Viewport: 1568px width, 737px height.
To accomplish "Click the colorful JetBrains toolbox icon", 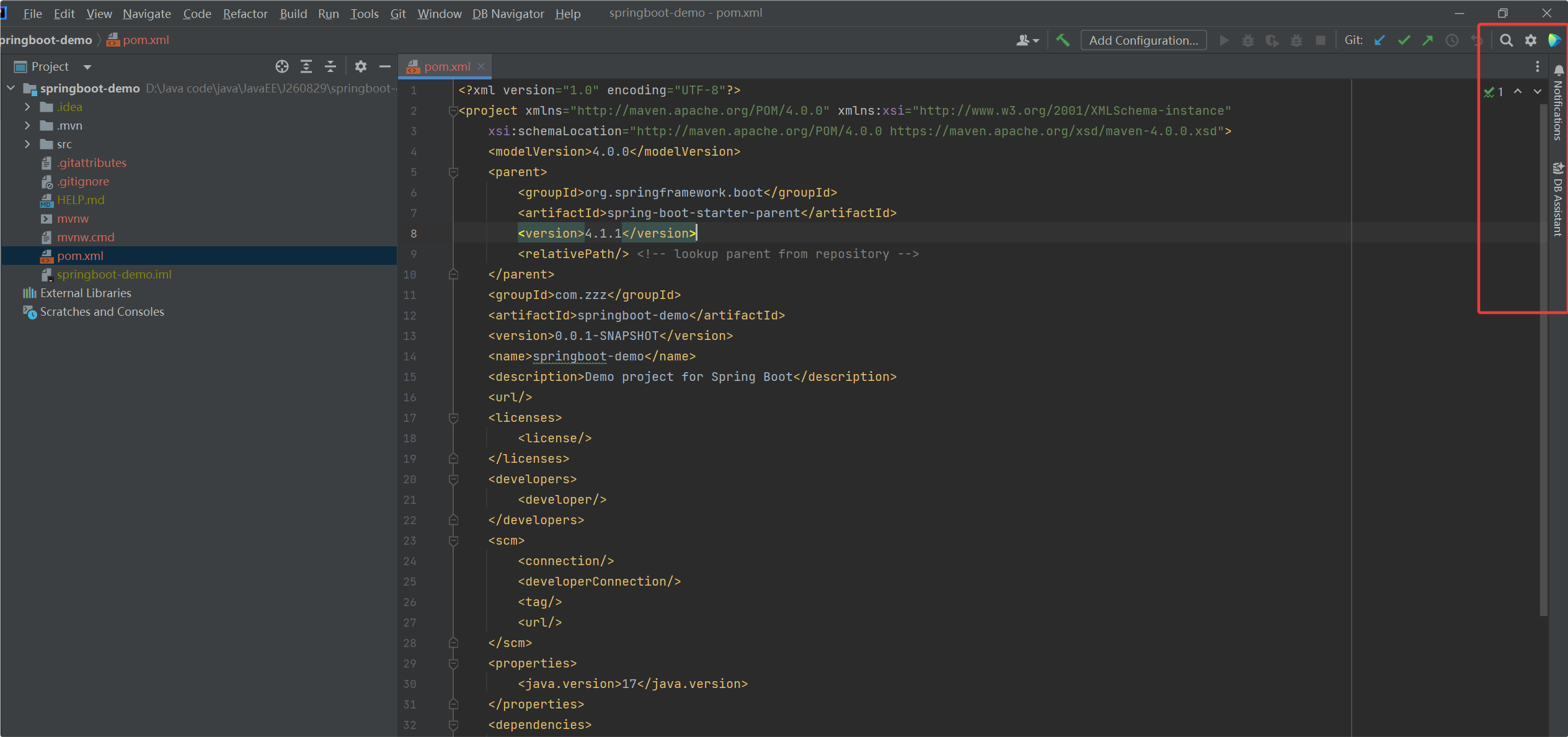I will coord(1554,40).
